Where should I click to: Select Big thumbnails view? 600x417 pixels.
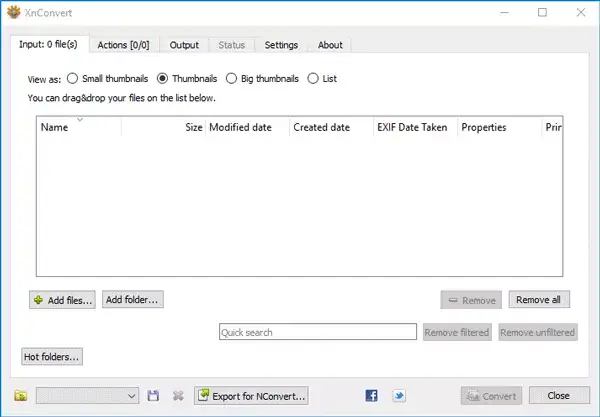coord(262,78)
